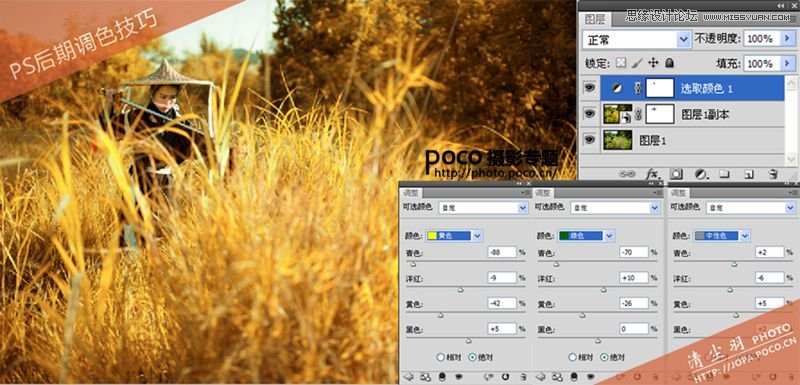This screenshot has width=800, height=385.
Task: Select the 图层1 layer thumbnail
Action: [617, 140]
